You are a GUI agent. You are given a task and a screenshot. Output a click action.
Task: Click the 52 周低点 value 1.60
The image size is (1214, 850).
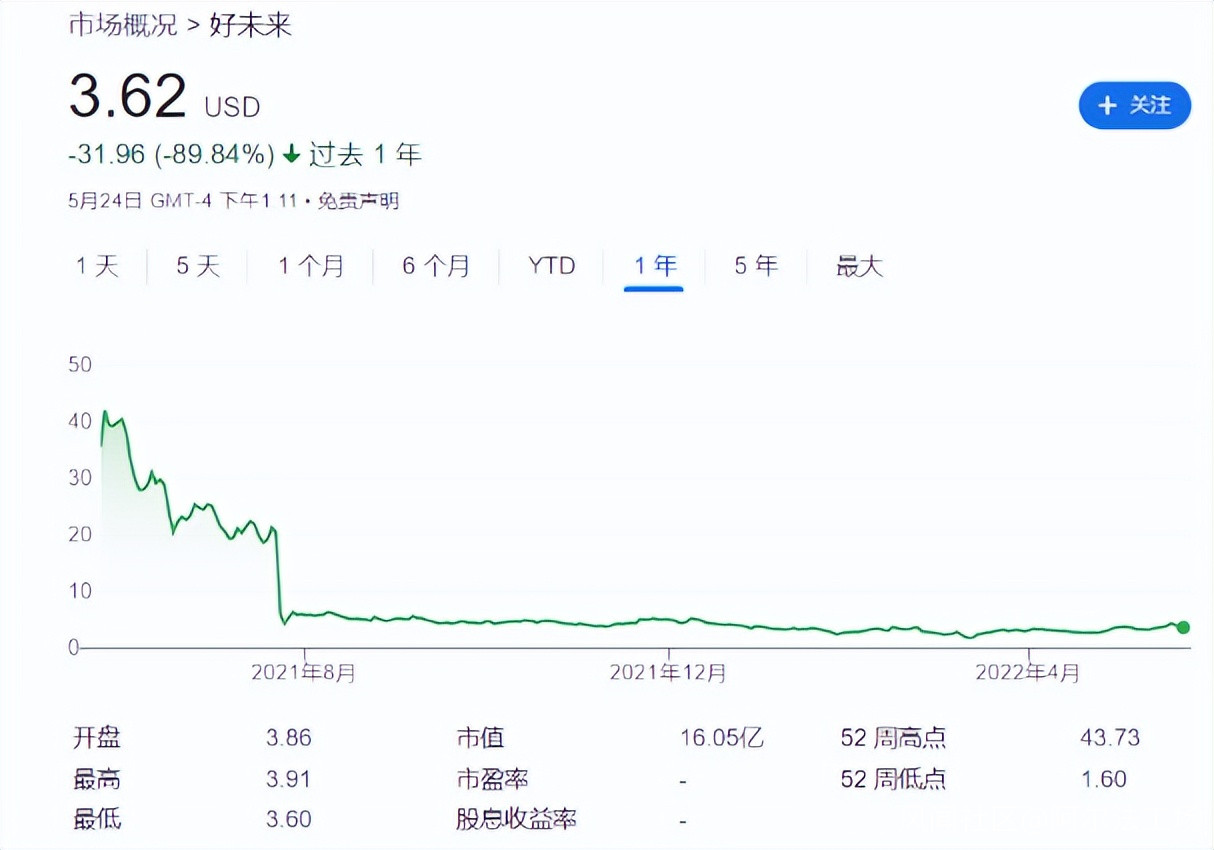click(1104, 779)
